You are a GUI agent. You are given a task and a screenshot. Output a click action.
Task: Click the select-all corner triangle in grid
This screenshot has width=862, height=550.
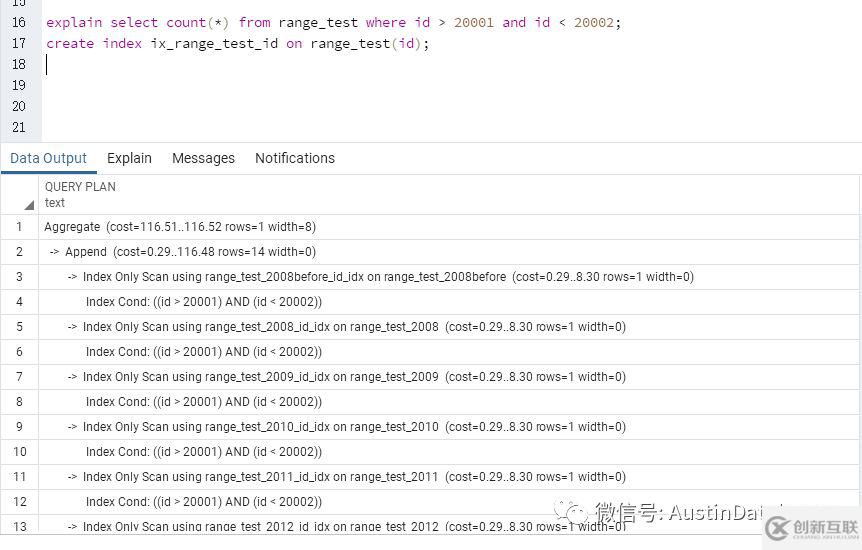click(x=29, y=205)
